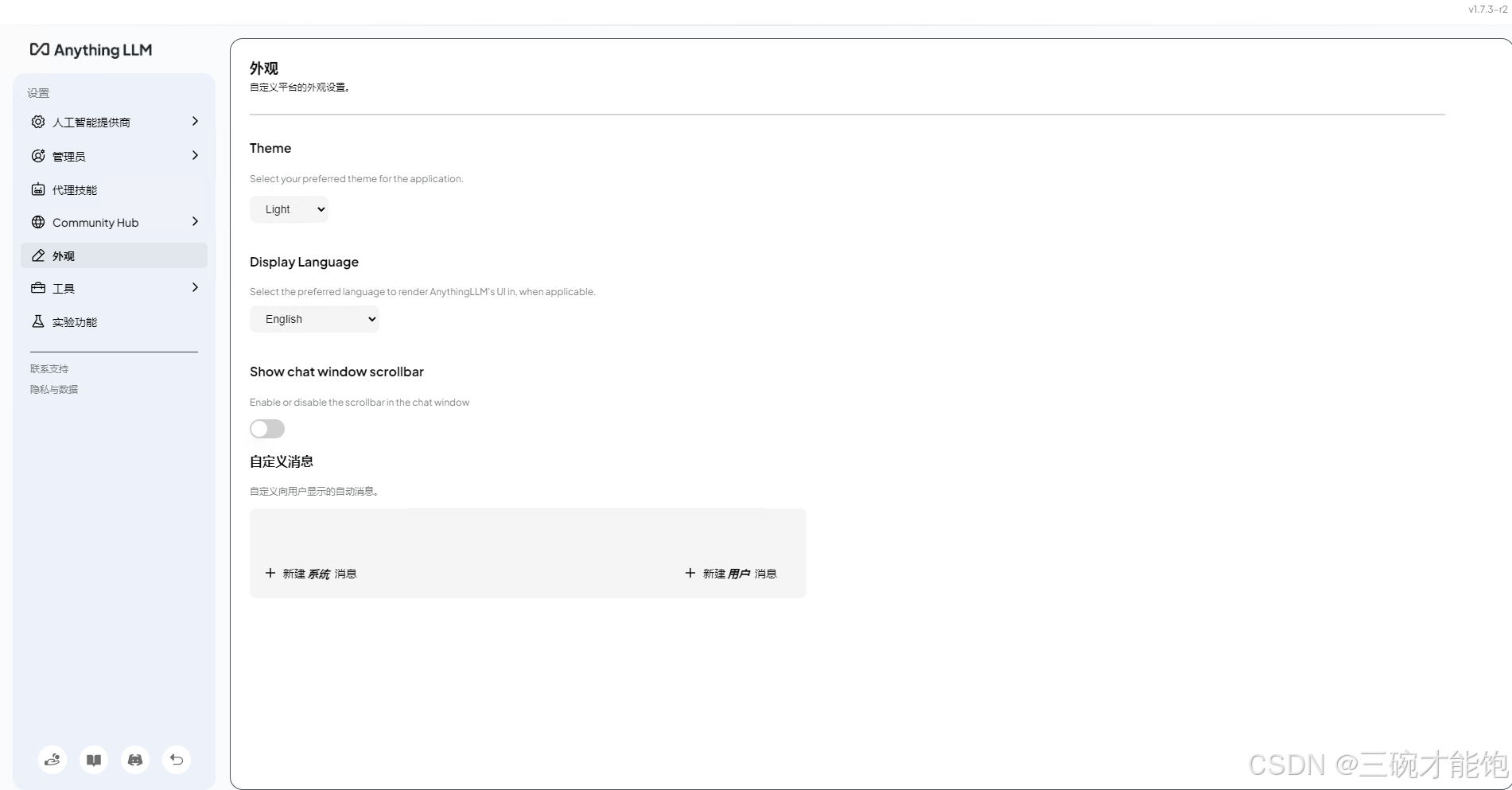Select the Community Hub globe icon

[x=37, y=223]
